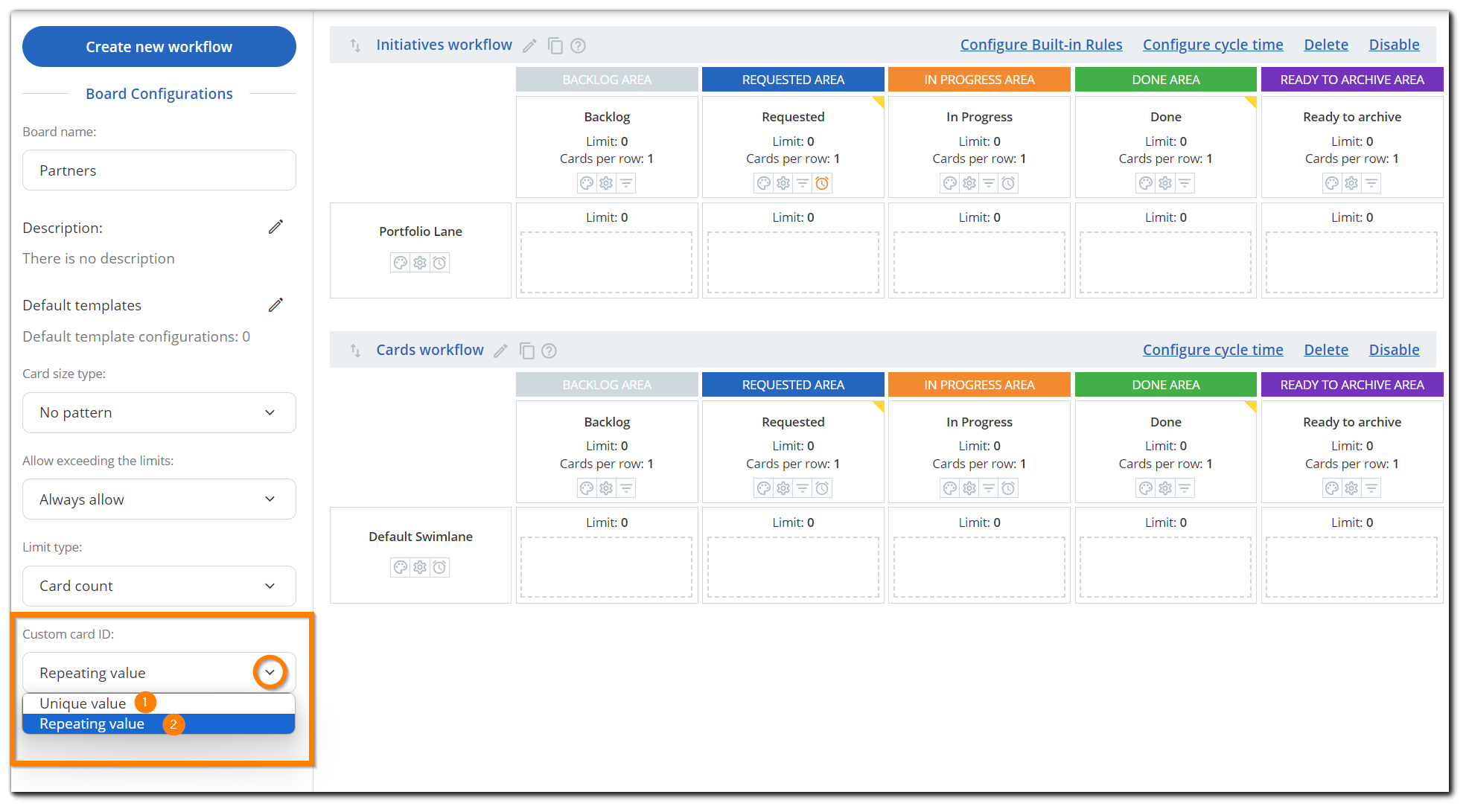Screen dimensions: 1469x812
Task: Open settings gear for Initiatives Backlog column
Action: coord(606,183)
